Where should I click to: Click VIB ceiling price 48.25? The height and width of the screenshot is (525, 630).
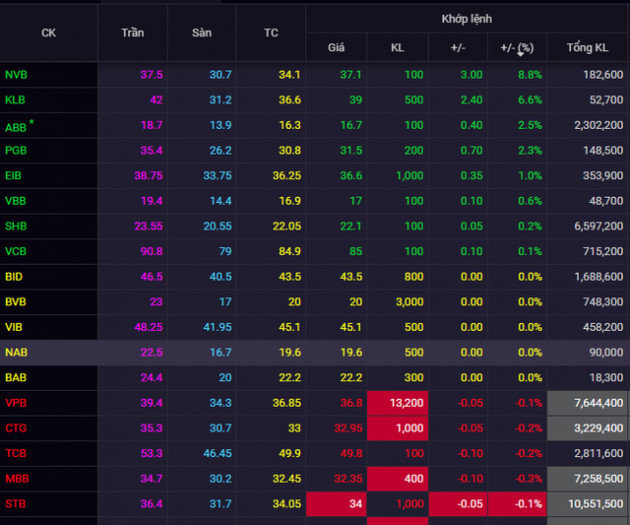click(x=148, y=327)
